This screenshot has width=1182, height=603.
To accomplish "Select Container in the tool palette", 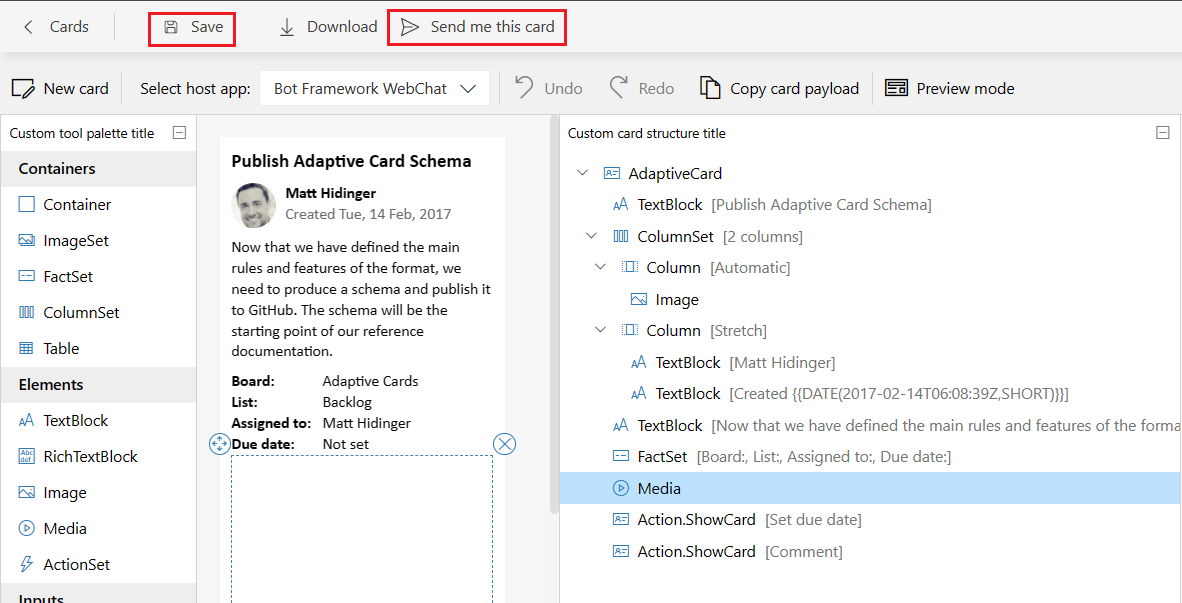I will point(98,205).
